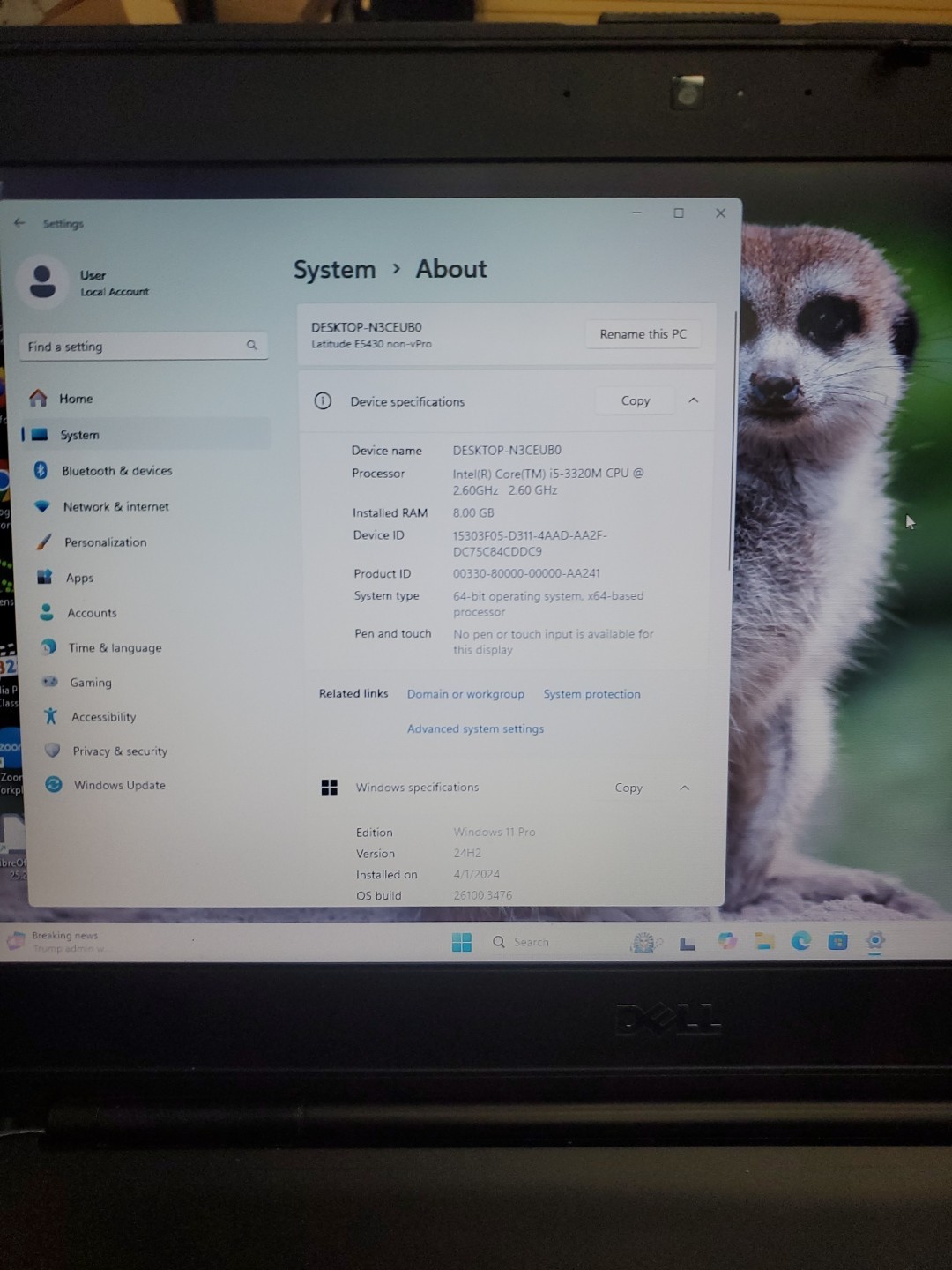Click the Windows 11 Pro edition value
This screenshot has width=952, height=1270.
coord(495,832)
